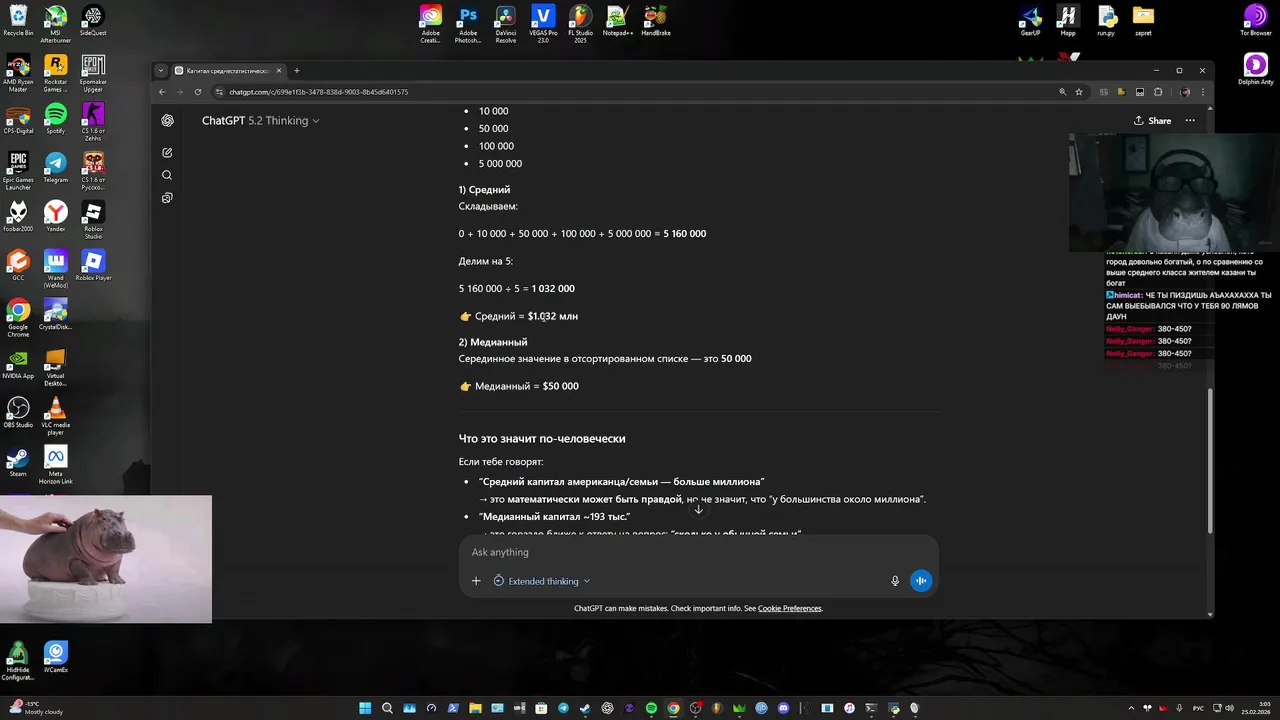This screenshot has width=1280, height=720.
Task: Reload the page in Chrome
Action: 198,92
